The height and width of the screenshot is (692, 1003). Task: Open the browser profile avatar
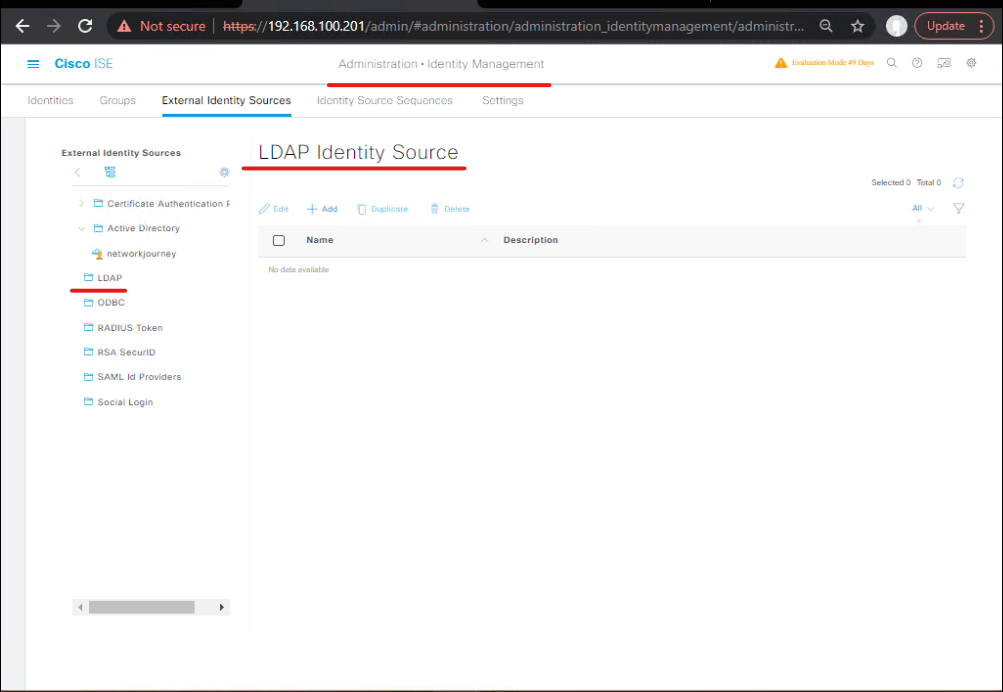point(896,26)
